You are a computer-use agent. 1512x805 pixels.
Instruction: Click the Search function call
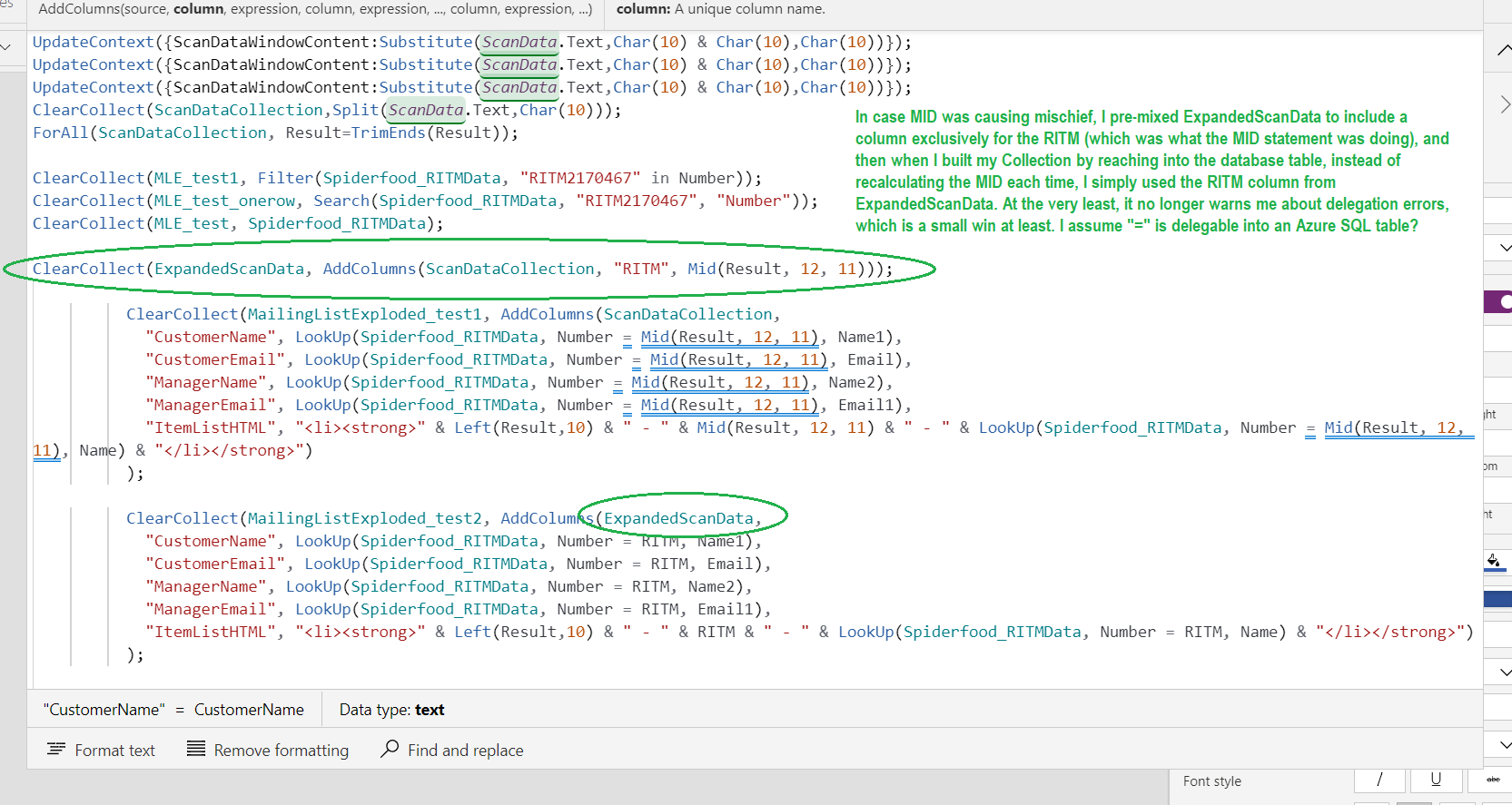click(341, 201)
